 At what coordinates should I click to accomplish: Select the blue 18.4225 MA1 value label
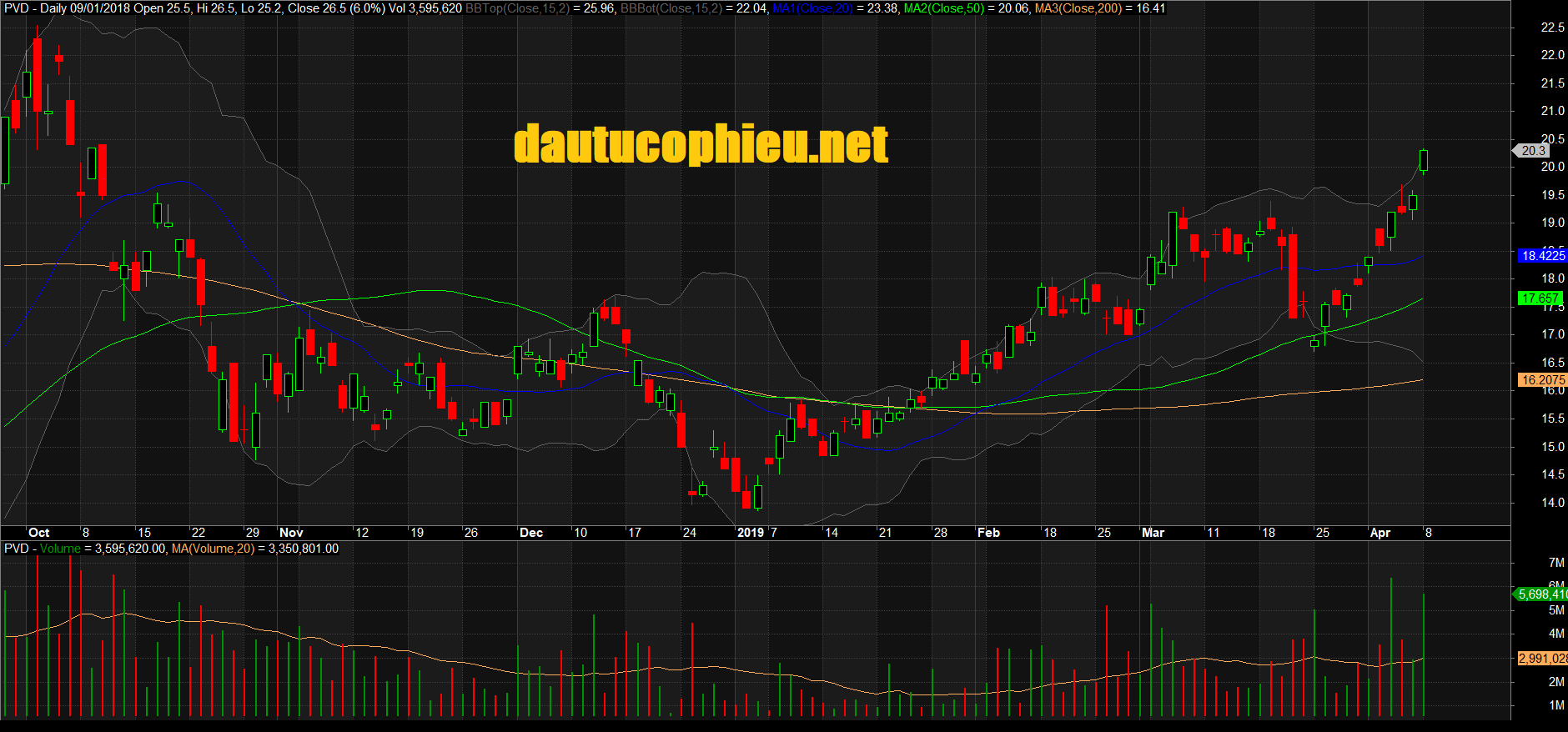tap(1542, 256)
